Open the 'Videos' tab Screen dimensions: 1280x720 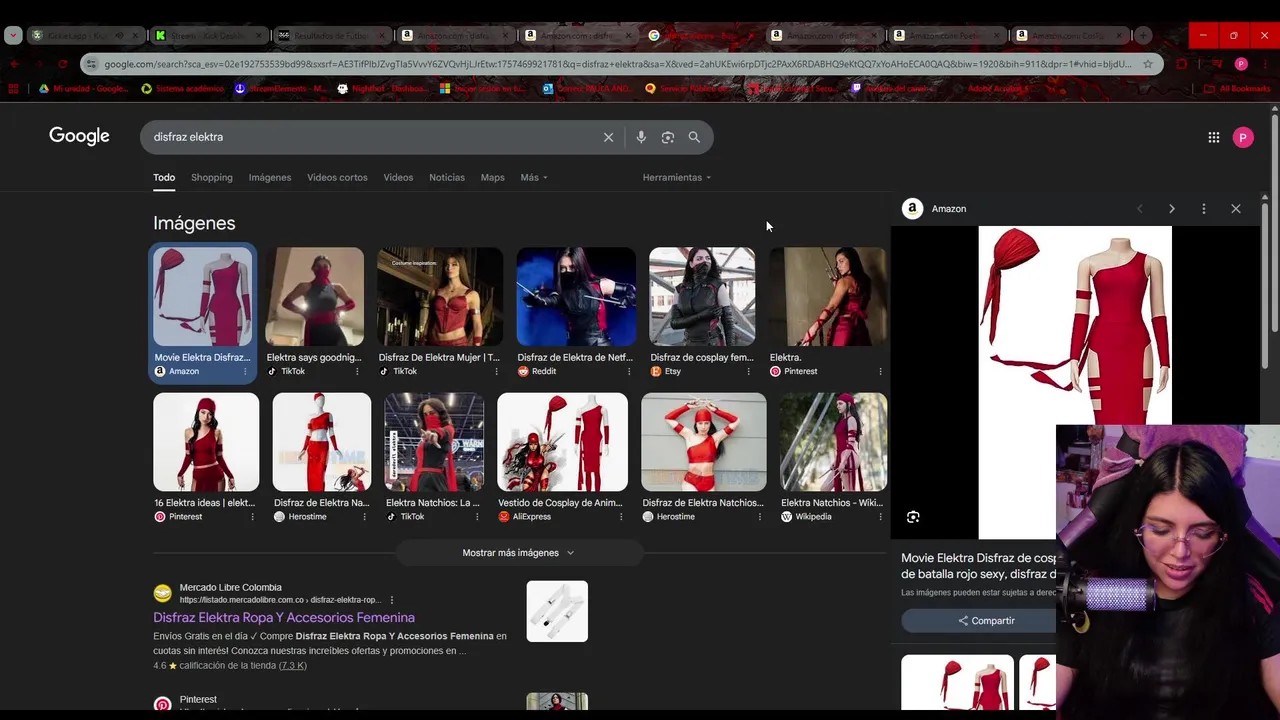(398, 178)
